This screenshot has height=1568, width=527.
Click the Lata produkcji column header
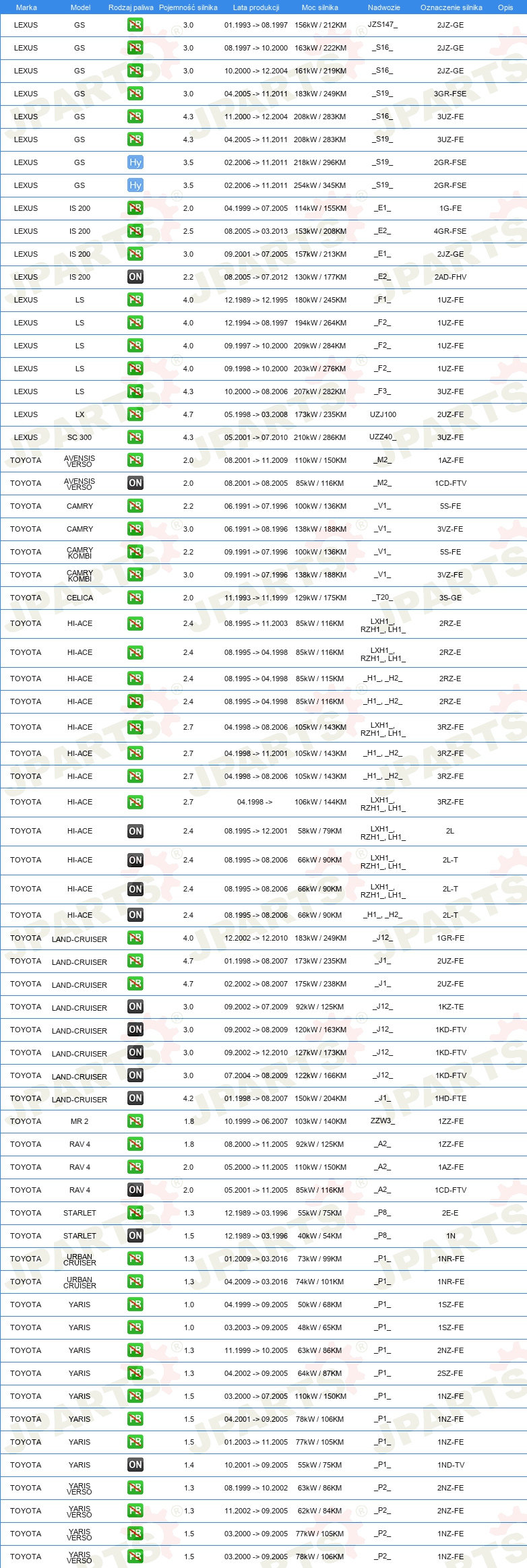point(256,7)
